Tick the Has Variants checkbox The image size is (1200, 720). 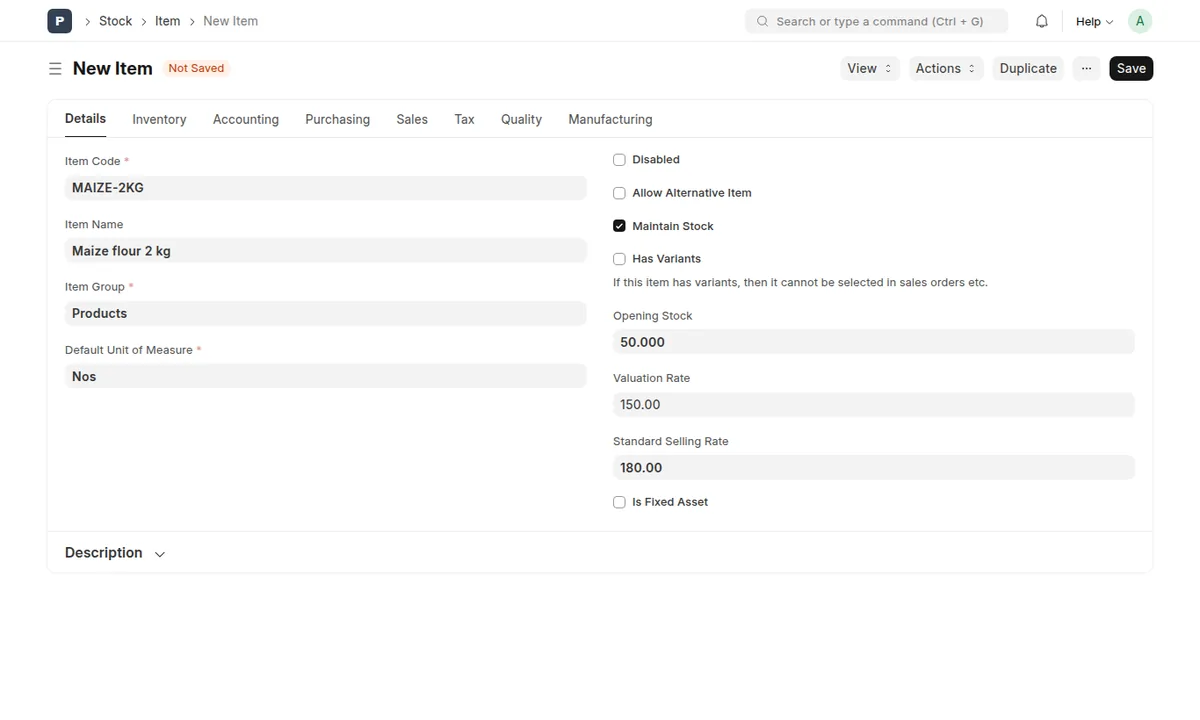(x=619, y=259)
